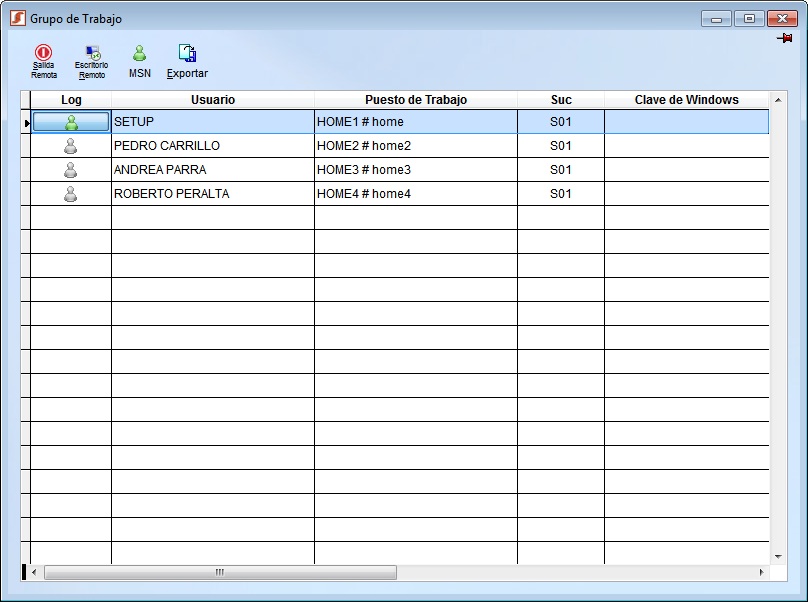Click the right arrow of horizontal scrollbar

761,573
